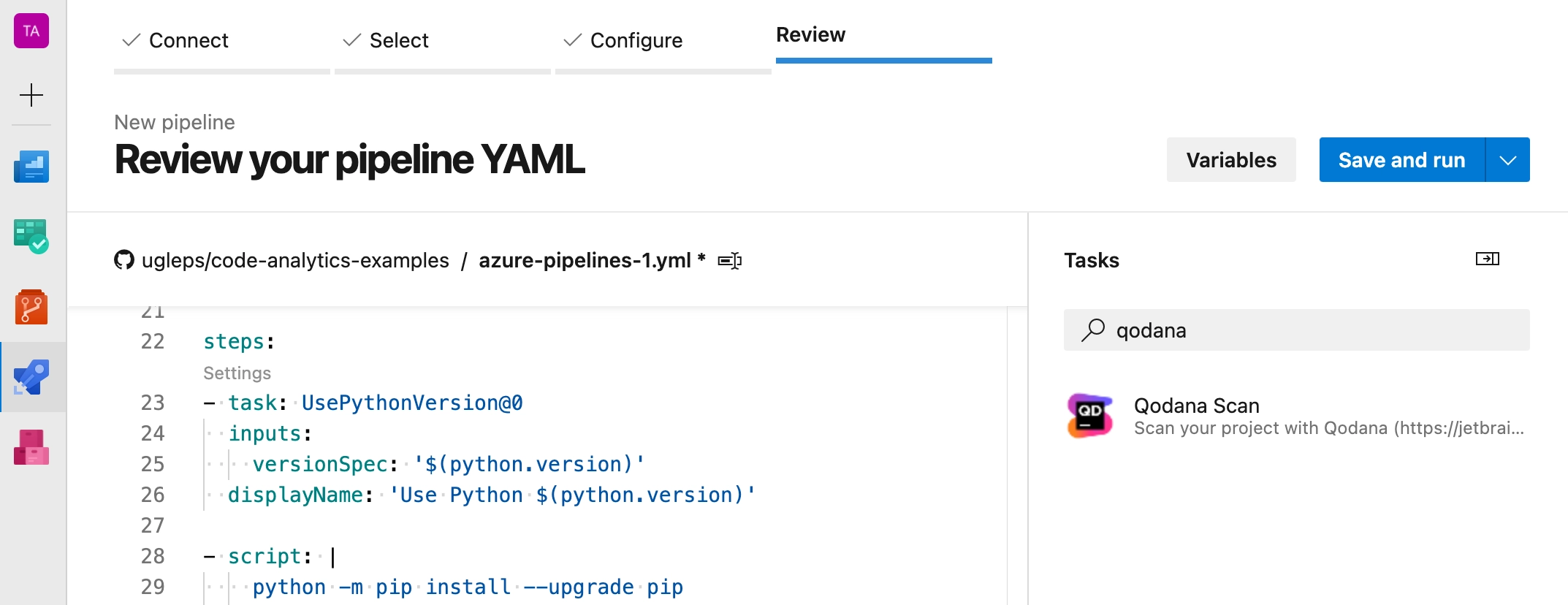Image resolution: width=1568 pixels, height=605 pixels.
Task: Open Repos icon in sidebar
Action: click(31, 307)
